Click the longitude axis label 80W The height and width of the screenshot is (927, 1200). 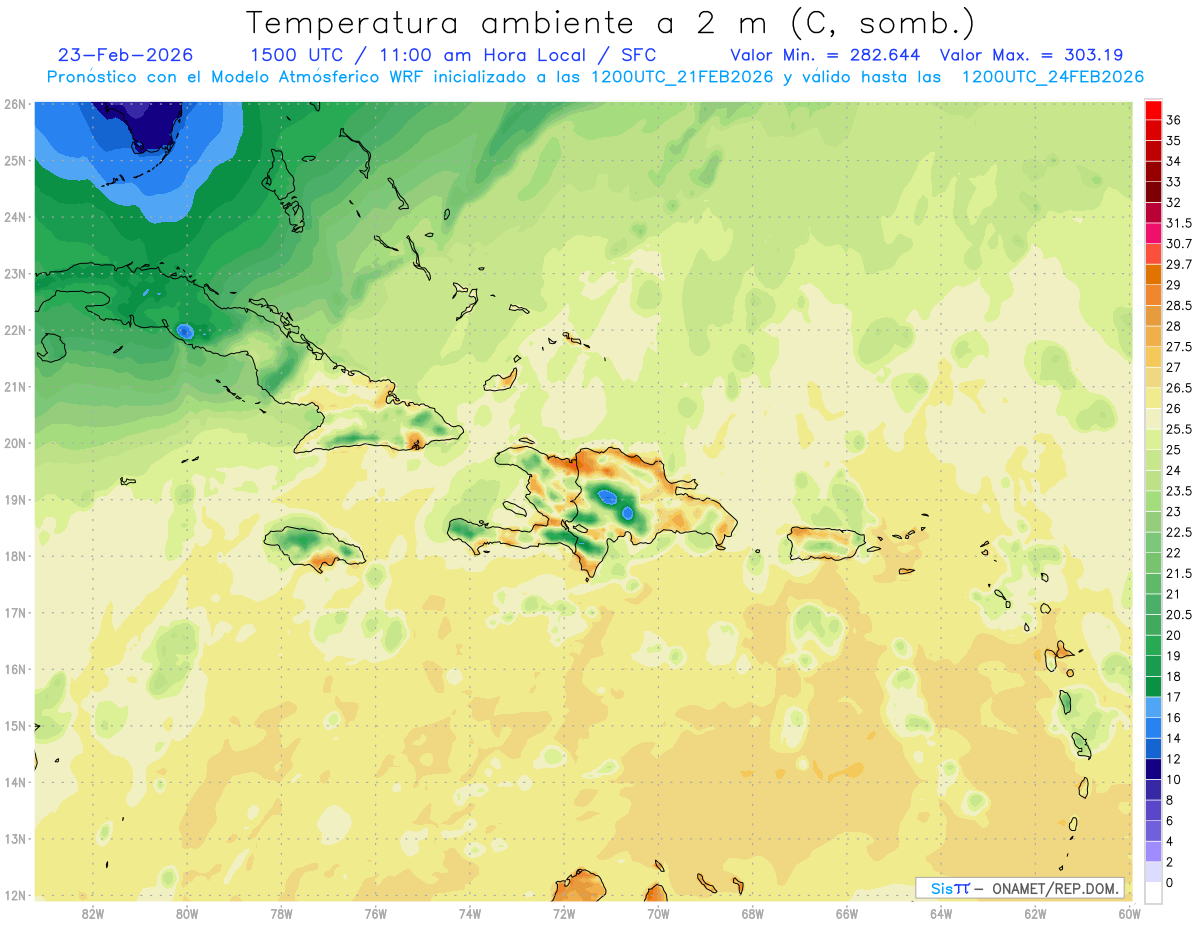point(187,913)
